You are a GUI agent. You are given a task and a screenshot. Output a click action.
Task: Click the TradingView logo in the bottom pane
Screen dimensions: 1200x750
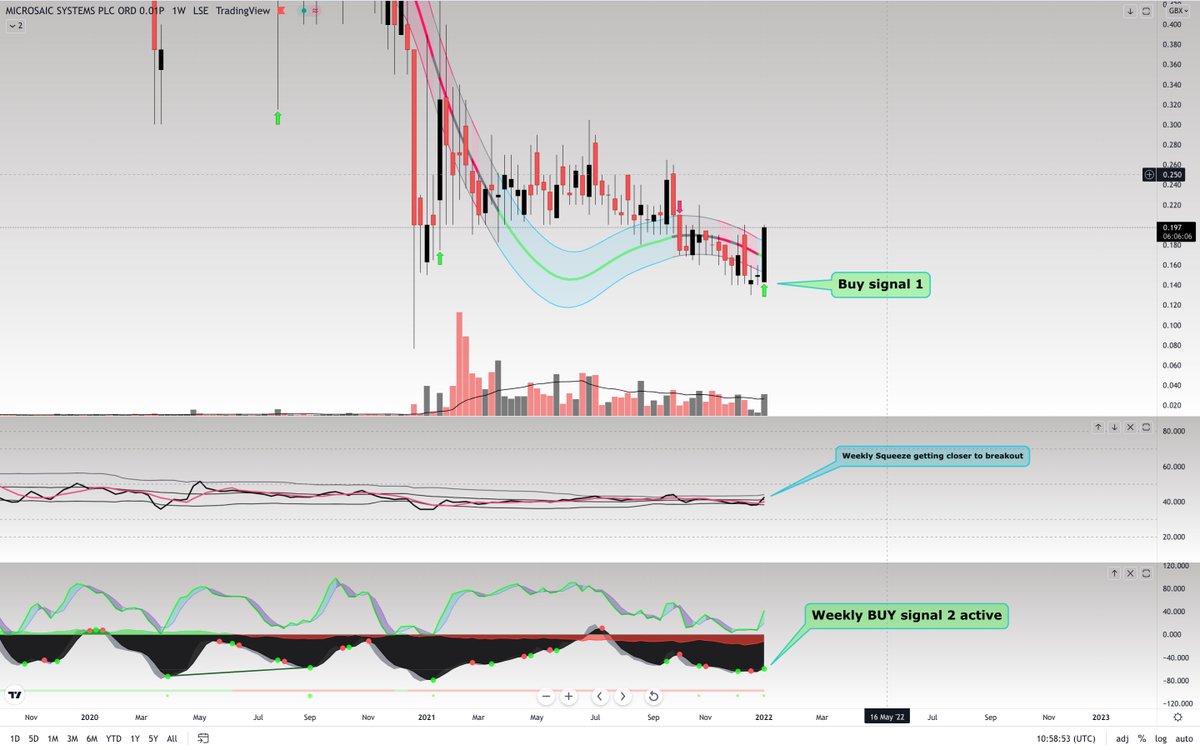pyautogui.click(x=15, y=694)
